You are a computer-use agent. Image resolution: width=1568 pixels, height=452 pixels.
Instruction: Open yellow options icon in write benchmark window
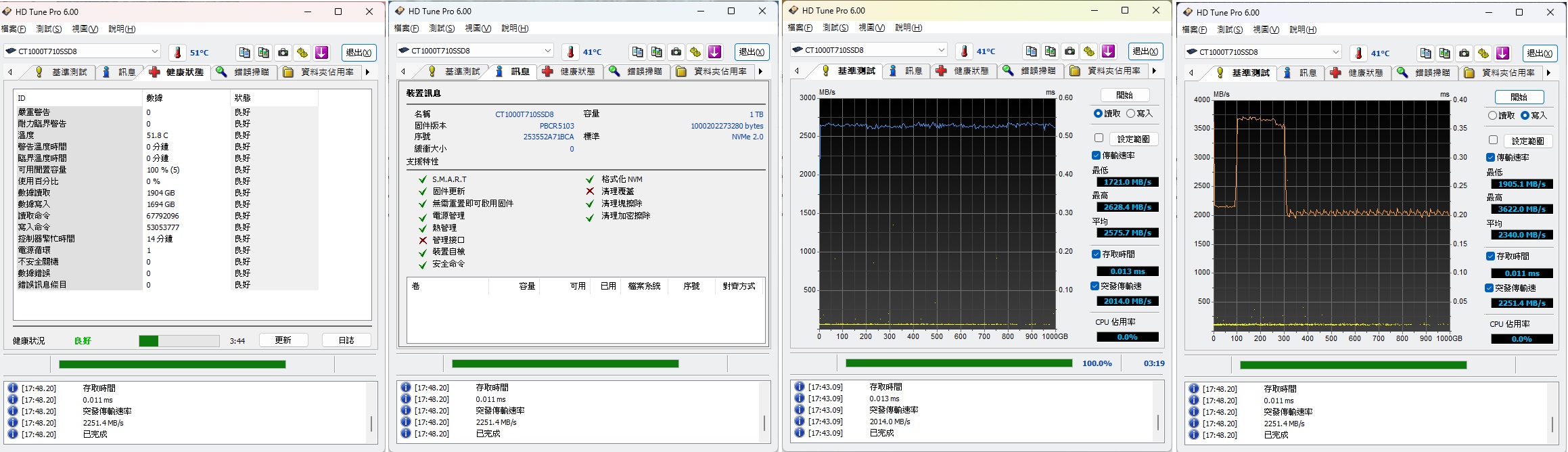[1483, 53]
